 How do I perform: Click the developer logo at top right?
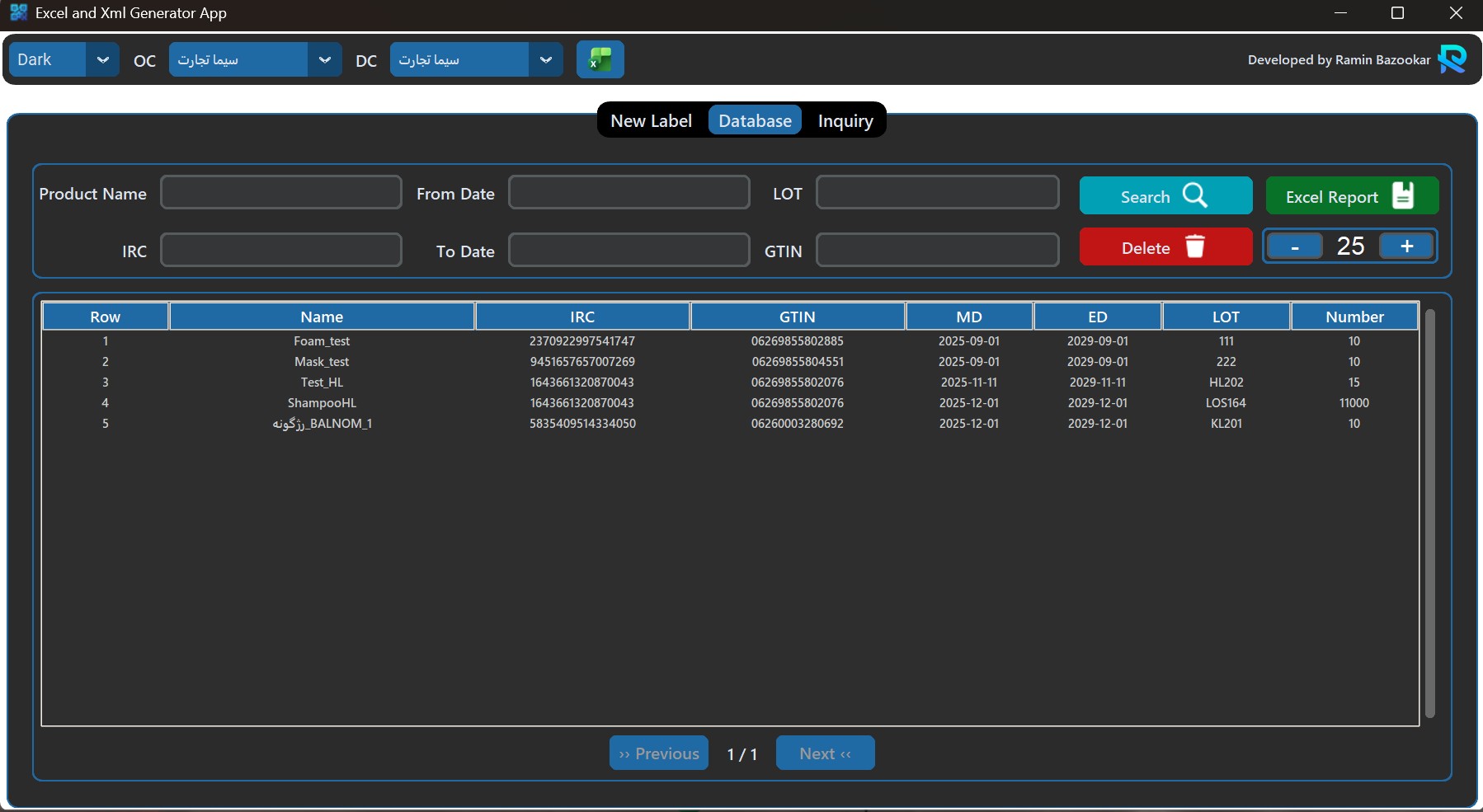1452,59
